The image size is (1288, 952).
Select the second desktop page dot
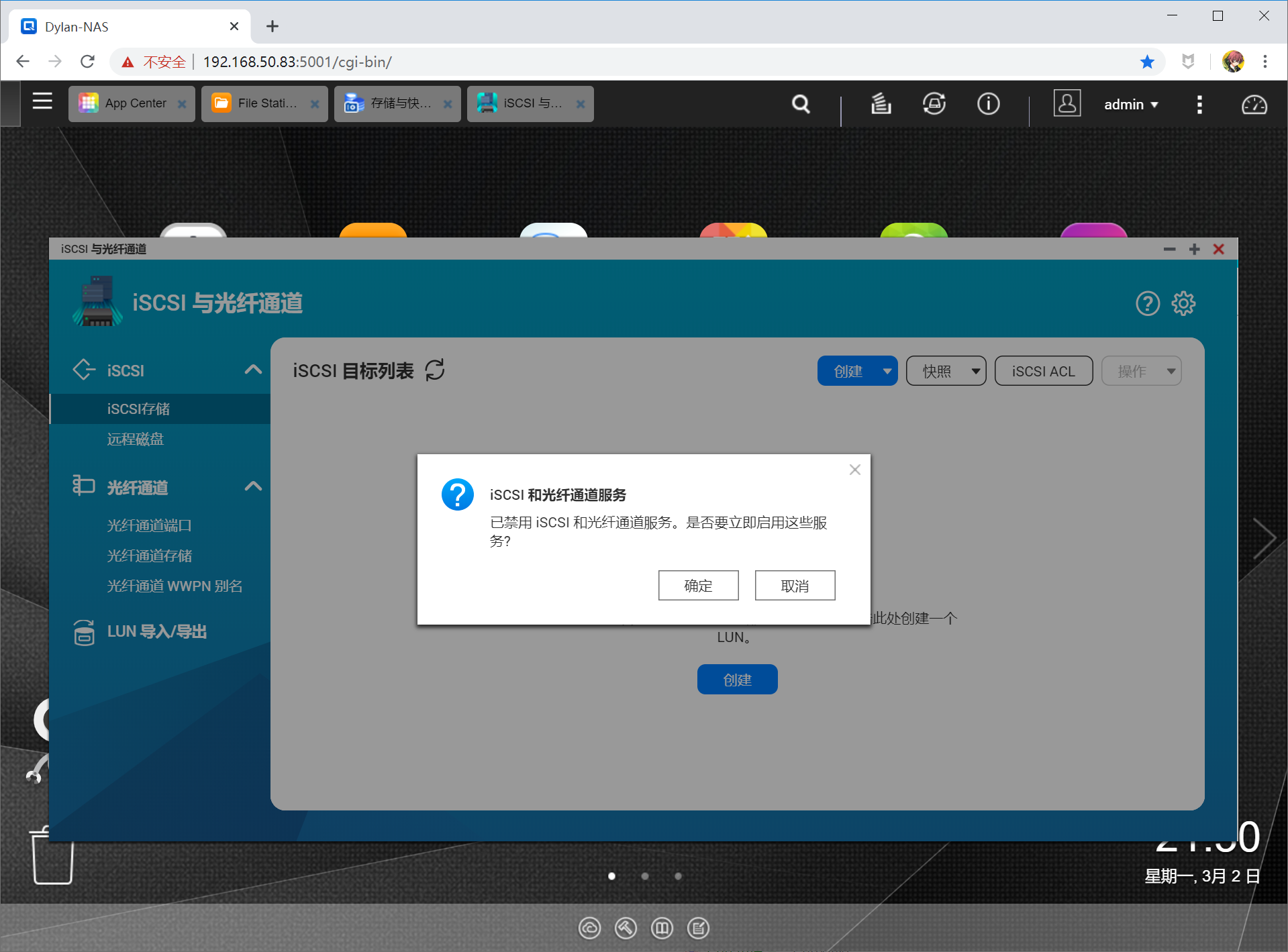coord(645,876)
